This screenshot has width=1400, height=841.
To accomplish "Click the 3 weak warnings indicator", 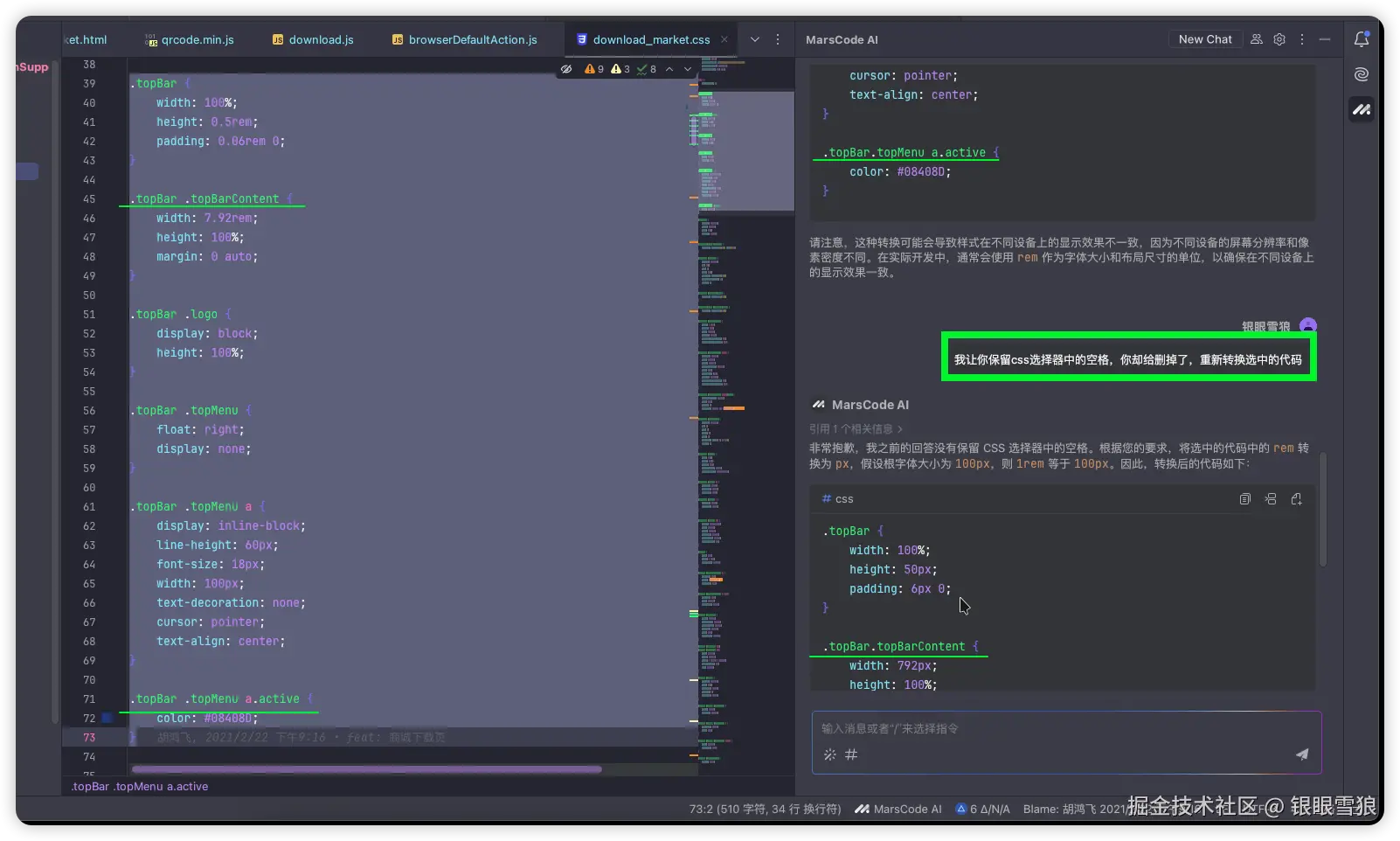I will 620,69.
